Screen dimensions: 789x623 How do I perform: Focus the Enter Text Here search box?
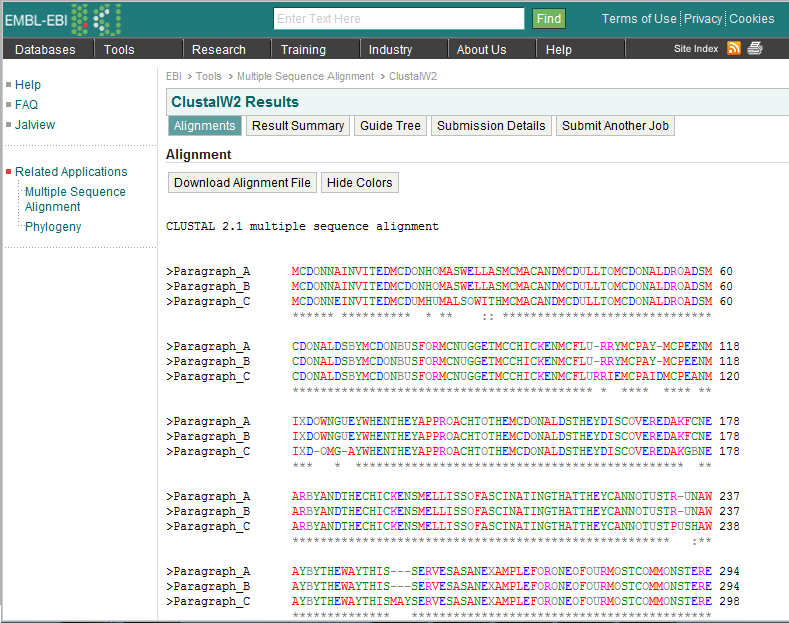coord(399,19)
